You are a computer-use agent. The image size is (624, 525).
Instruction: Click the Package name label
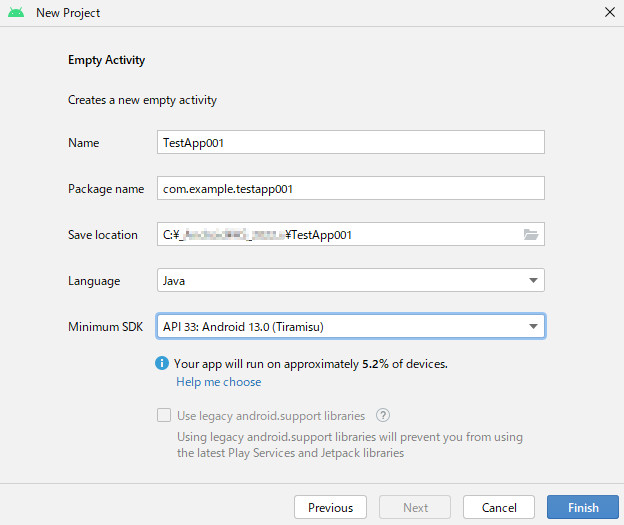click(106, 189)
